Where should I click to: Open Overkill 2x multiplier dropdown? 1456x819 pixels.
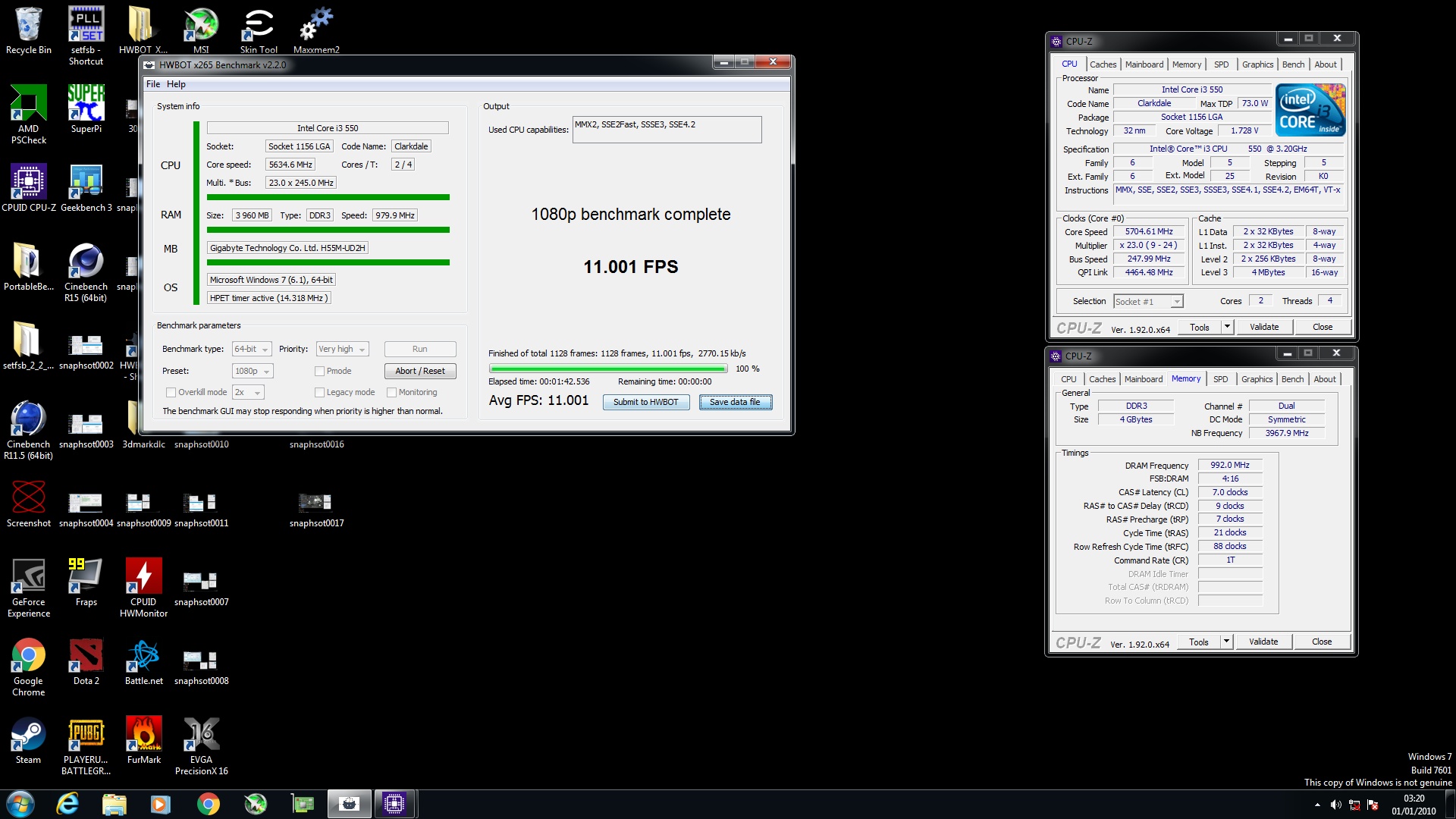tap(248, 392)
